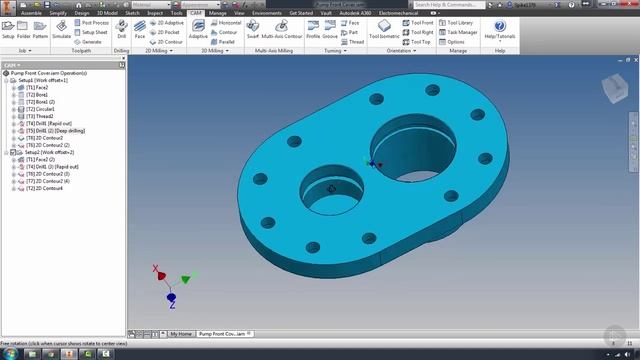Screen dimensions: 640x360
Task: Expand the [T1] Face2 operation node
Action: pos(13,88)
